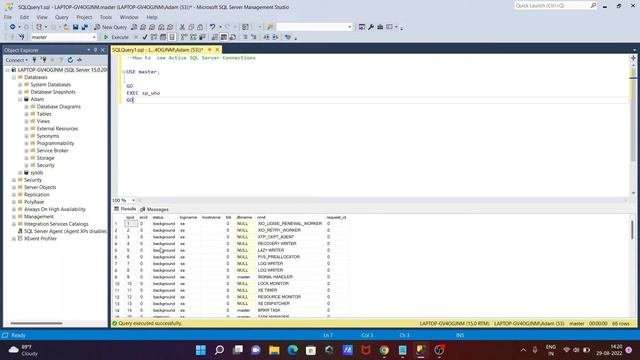This screenshot has width=640, height=360.
Task: Click the spid column header
Action: pyautogui.click(x=130, y=218)
